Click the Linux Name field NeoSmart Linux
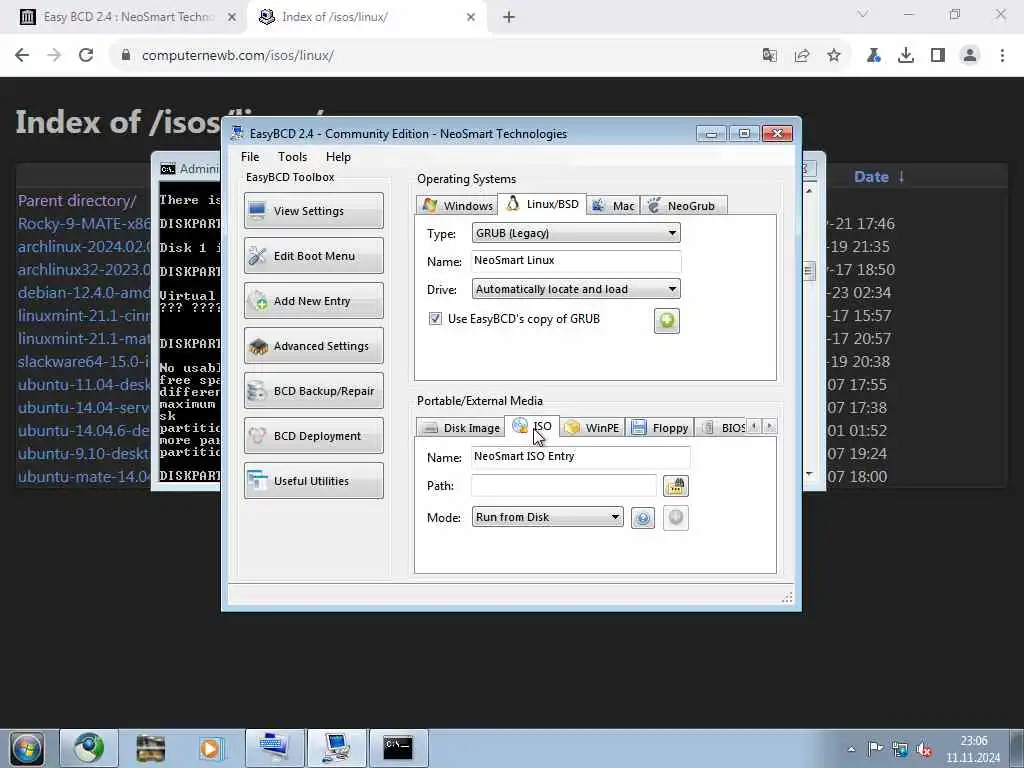This screenshot has width=1024, height=768. (576, 261)
